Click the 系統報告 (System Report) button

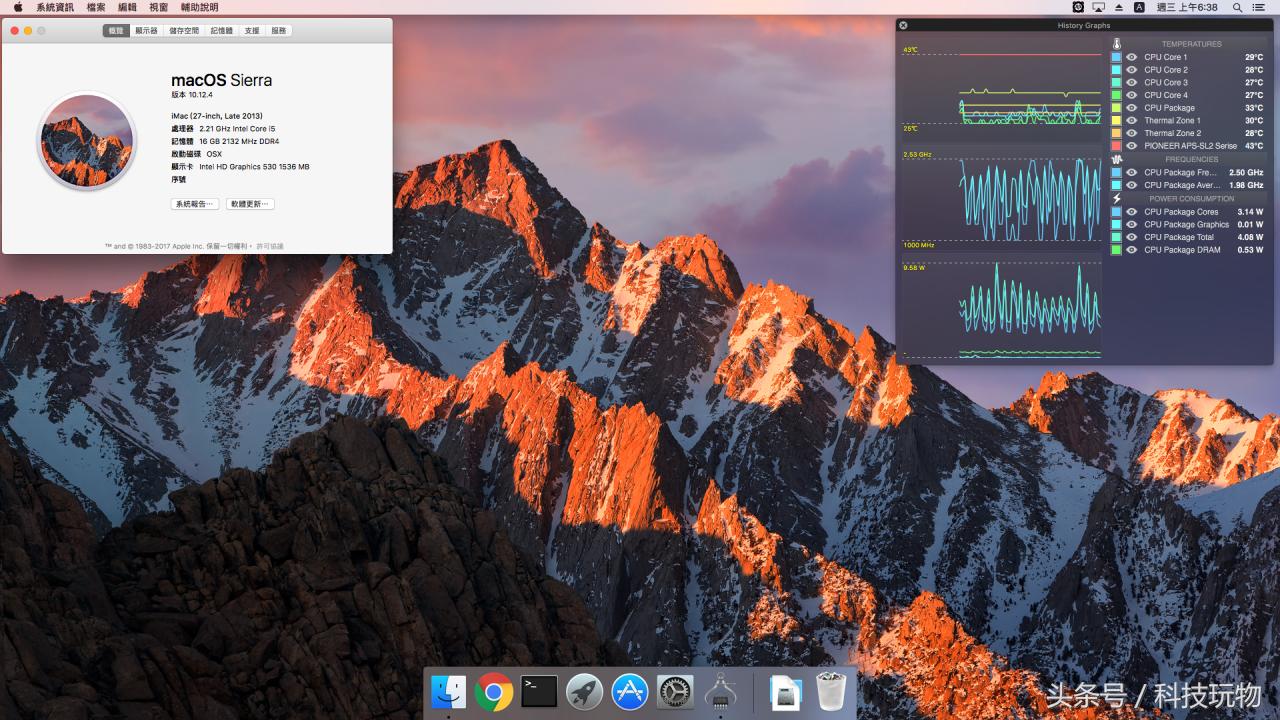click(x=195, y=204)
